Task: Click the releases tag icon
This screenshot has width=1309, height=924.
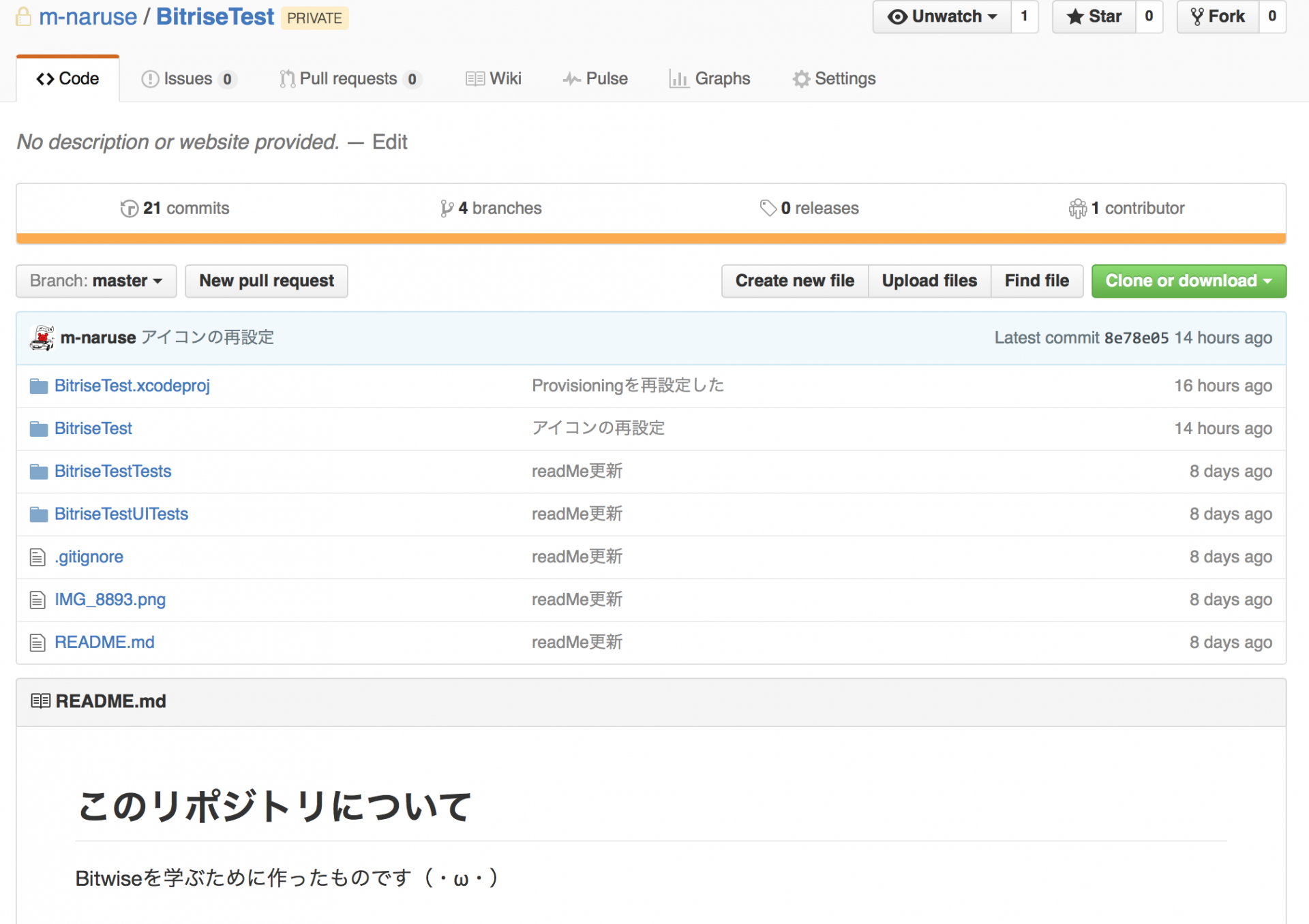Action: pyautogui.click(x=768, y=209)
